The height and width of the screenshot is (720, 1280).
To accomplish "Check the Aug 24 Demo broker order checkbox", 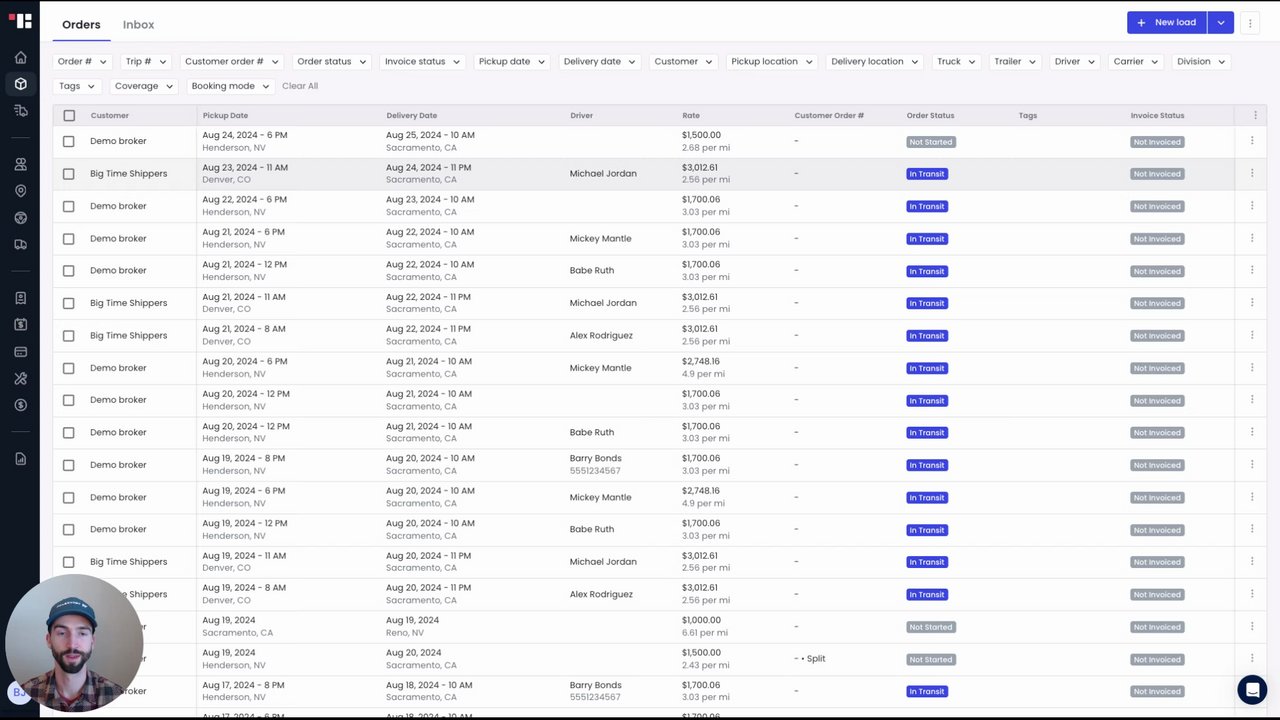I will coord(69,141).
